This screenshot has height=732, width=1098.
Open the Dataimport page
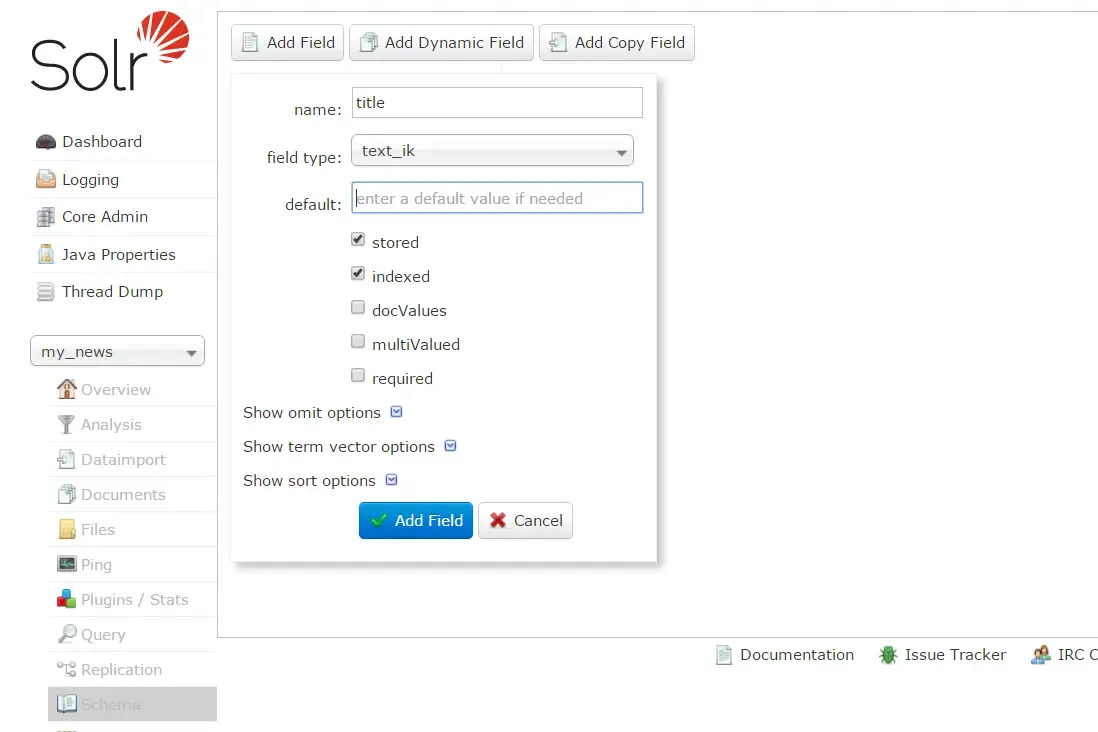coord(123,460)
